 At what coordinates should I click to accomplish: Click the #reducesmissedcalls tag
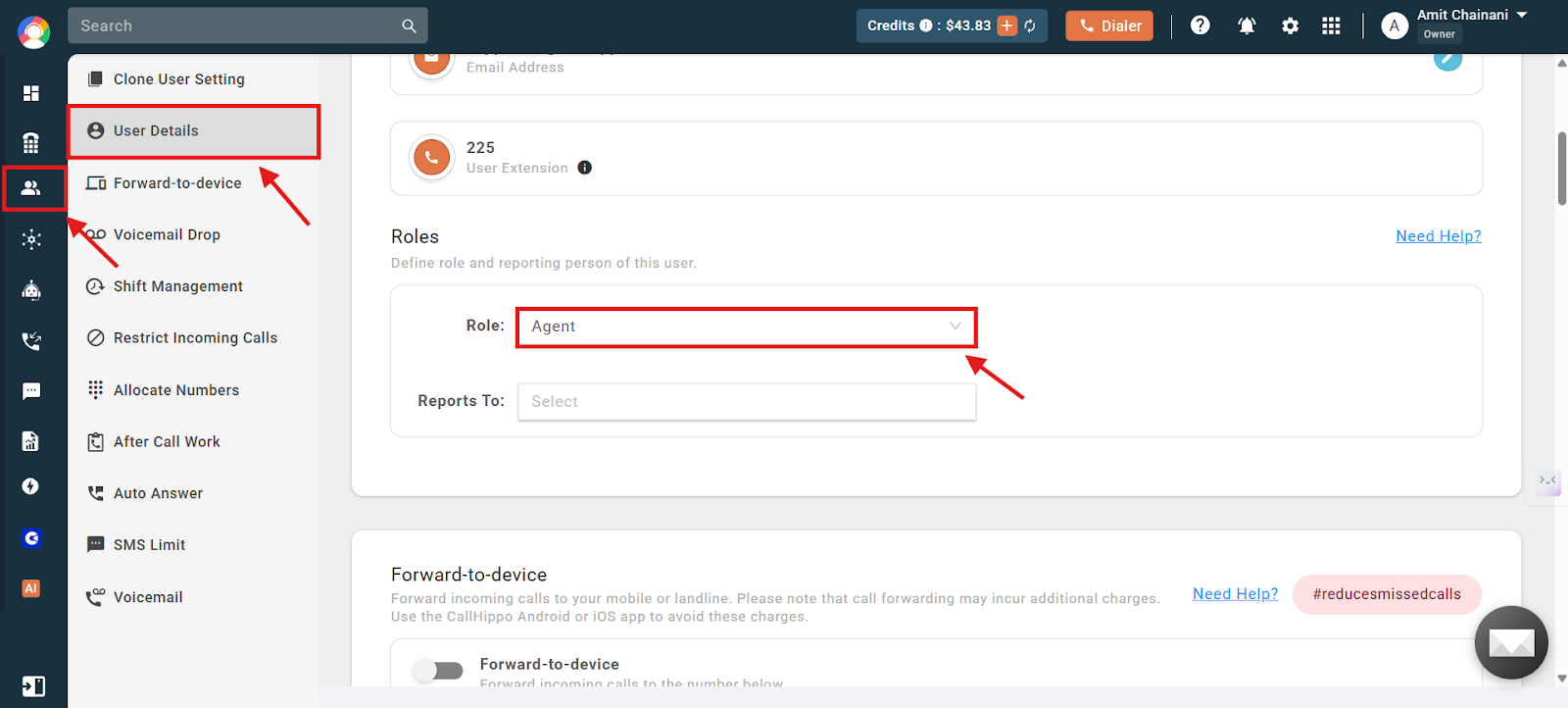(x=1387, y=594)
